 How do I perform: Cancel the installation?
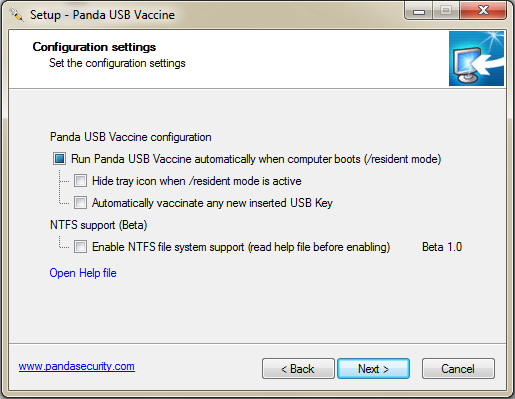point(458,369)
